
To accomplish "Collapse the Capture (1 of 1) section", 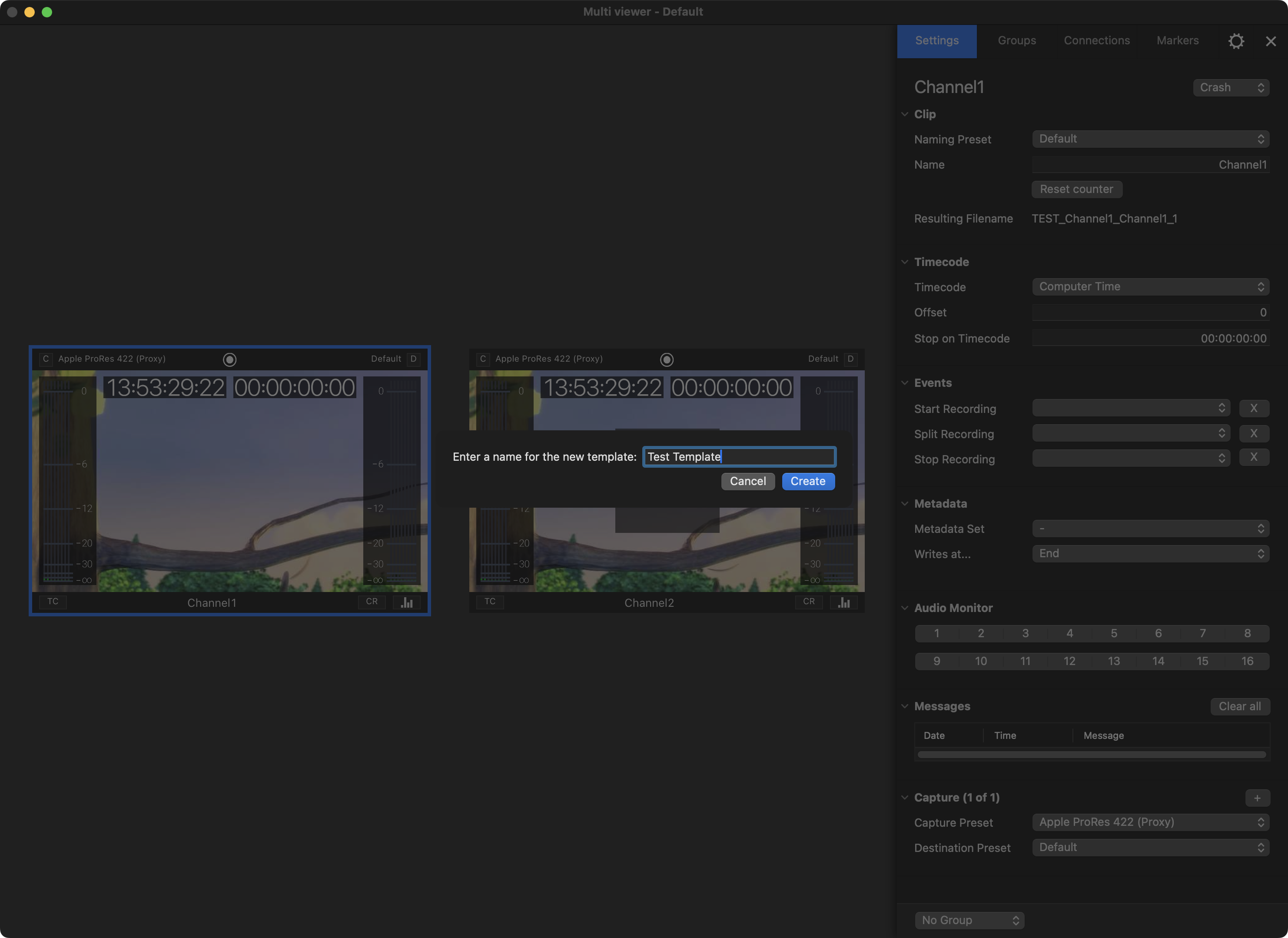I will (x=905, y=798).
